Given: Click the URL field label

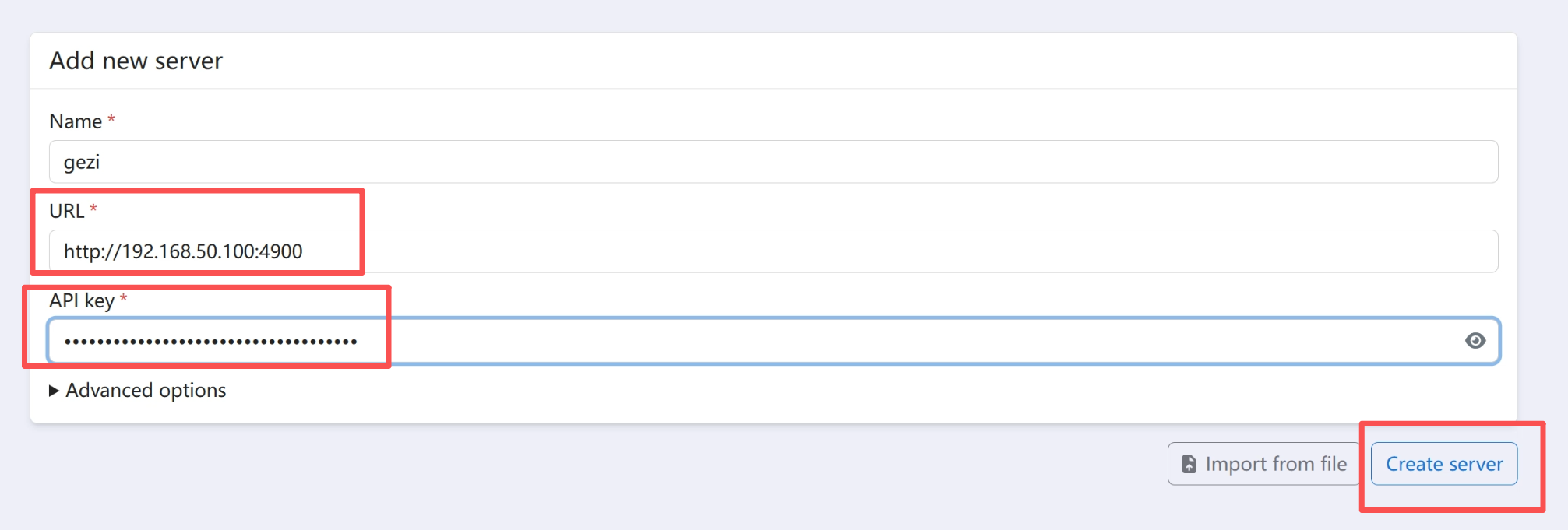Looking at the screenshot, I should click(x=67, y=212).
